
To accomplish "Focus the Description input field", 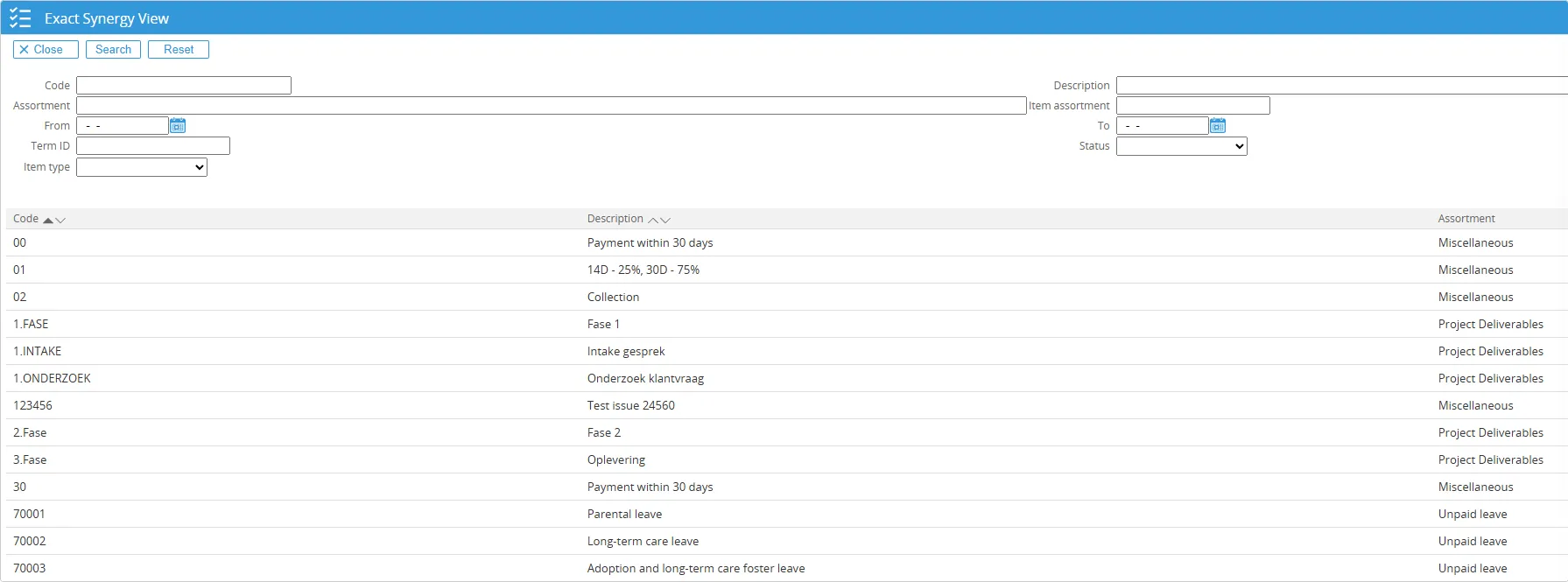I will point(1342,86).
